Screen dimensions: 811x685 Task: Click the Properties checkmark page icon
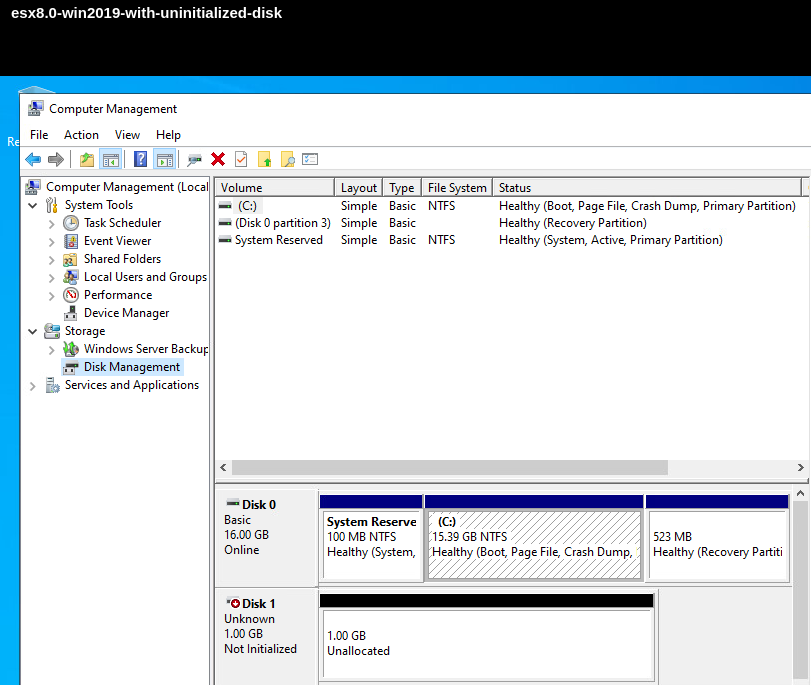[x=241, y=159]
